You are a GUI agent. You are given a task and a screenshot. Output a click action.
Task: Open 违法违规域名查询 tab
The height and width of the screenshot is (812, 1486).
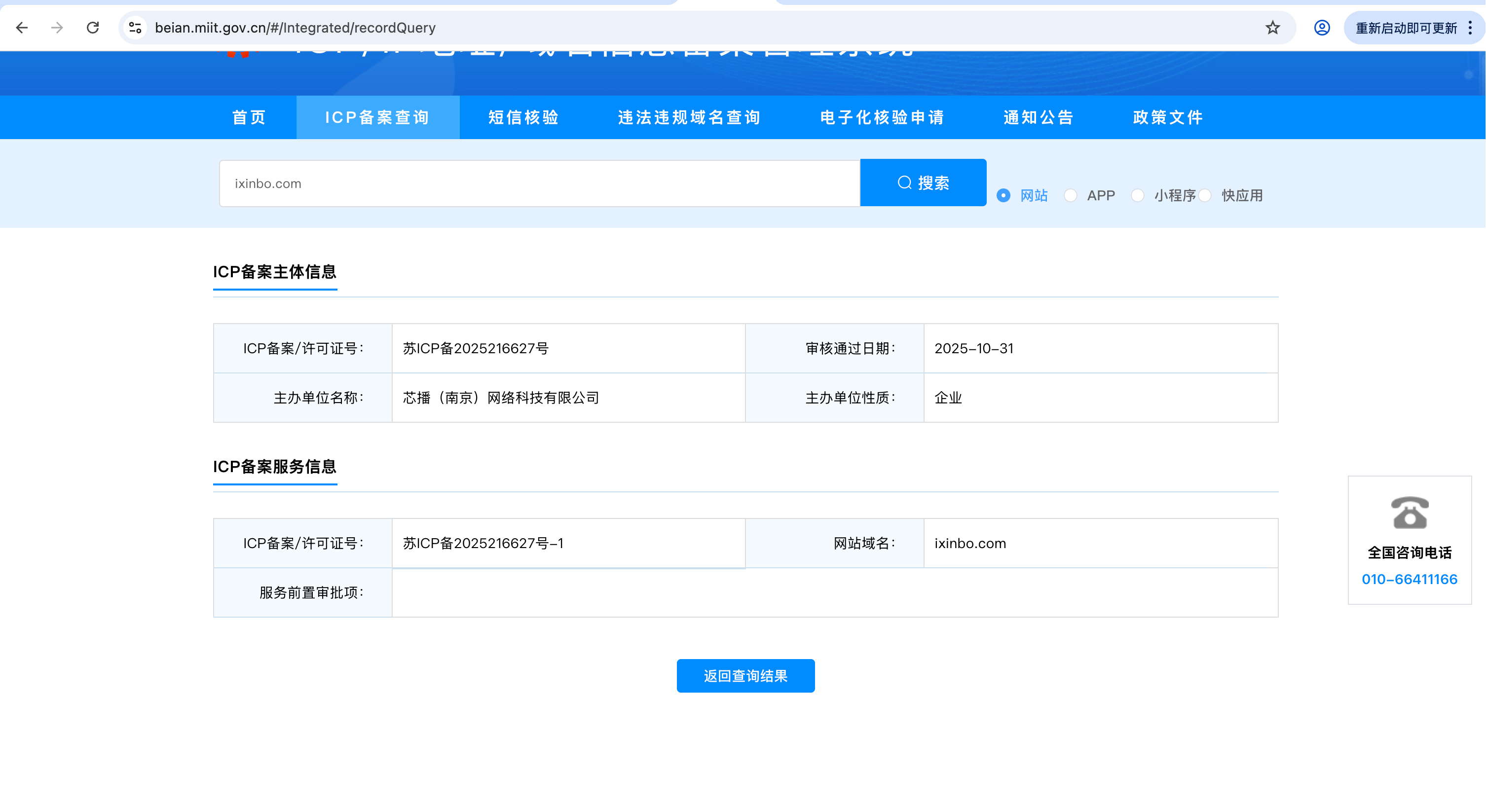coord(689,117)
